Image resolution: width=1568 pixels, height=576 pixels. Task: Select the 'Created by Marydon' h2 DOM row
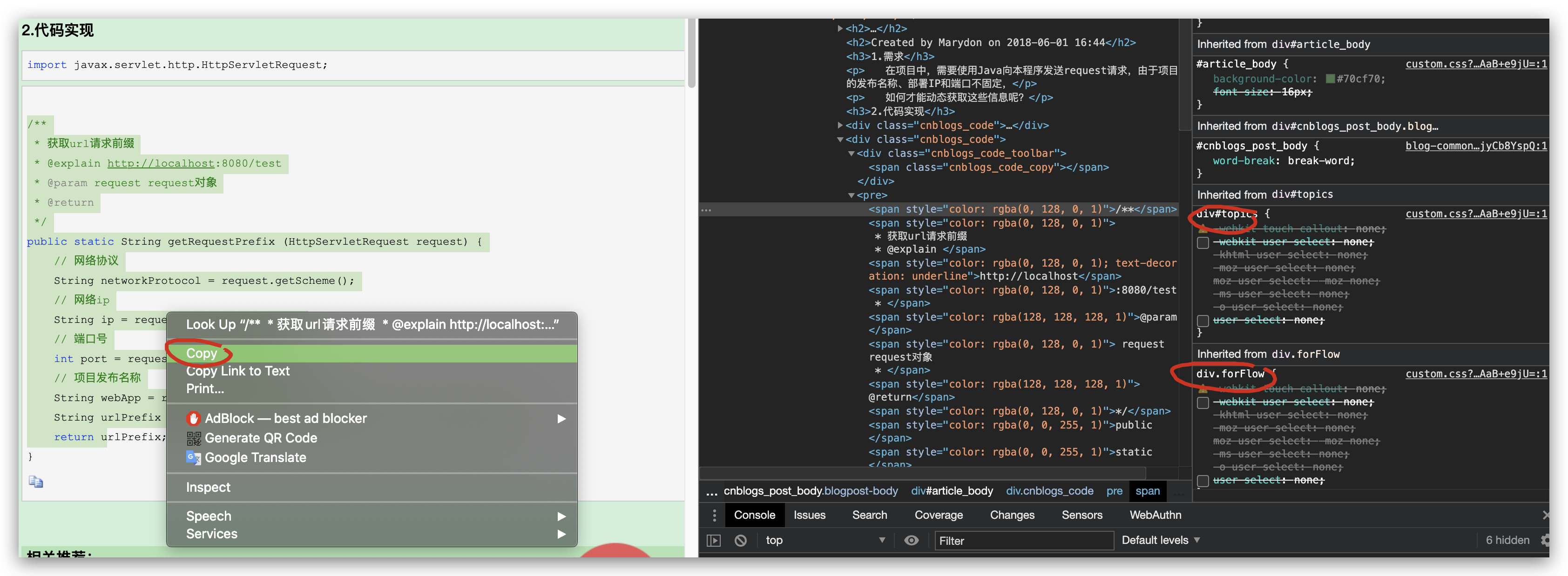939,43
